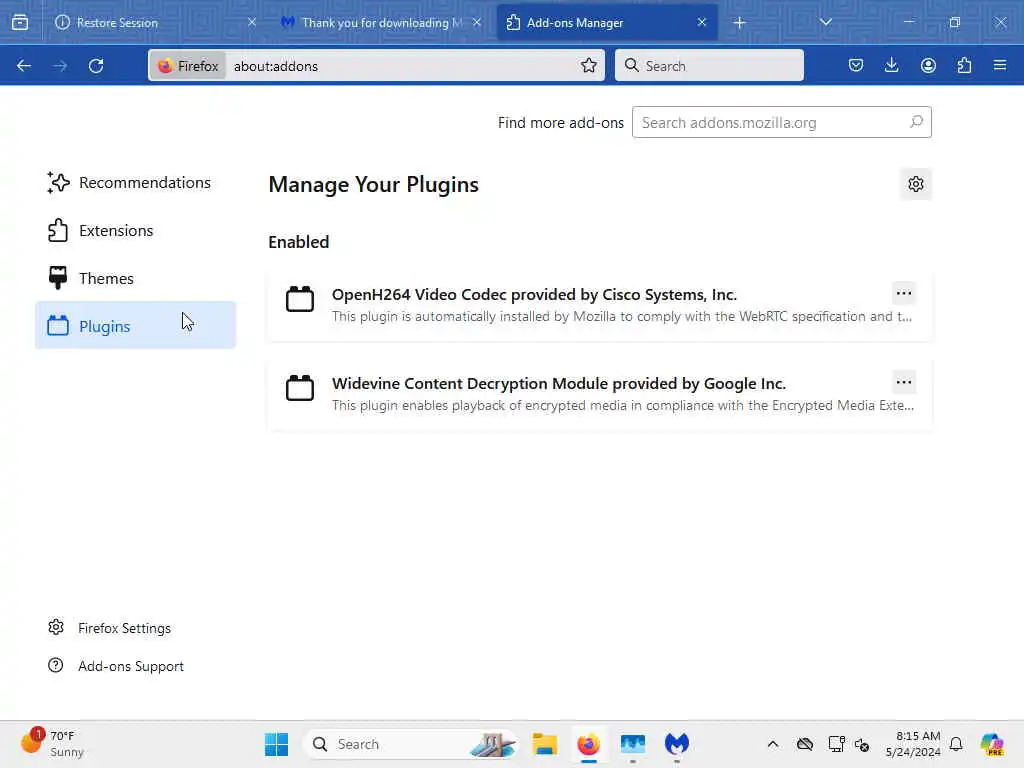1024x768 pixels.
Task: Show hidden system tray icons
Action: (x=773, y=744)
